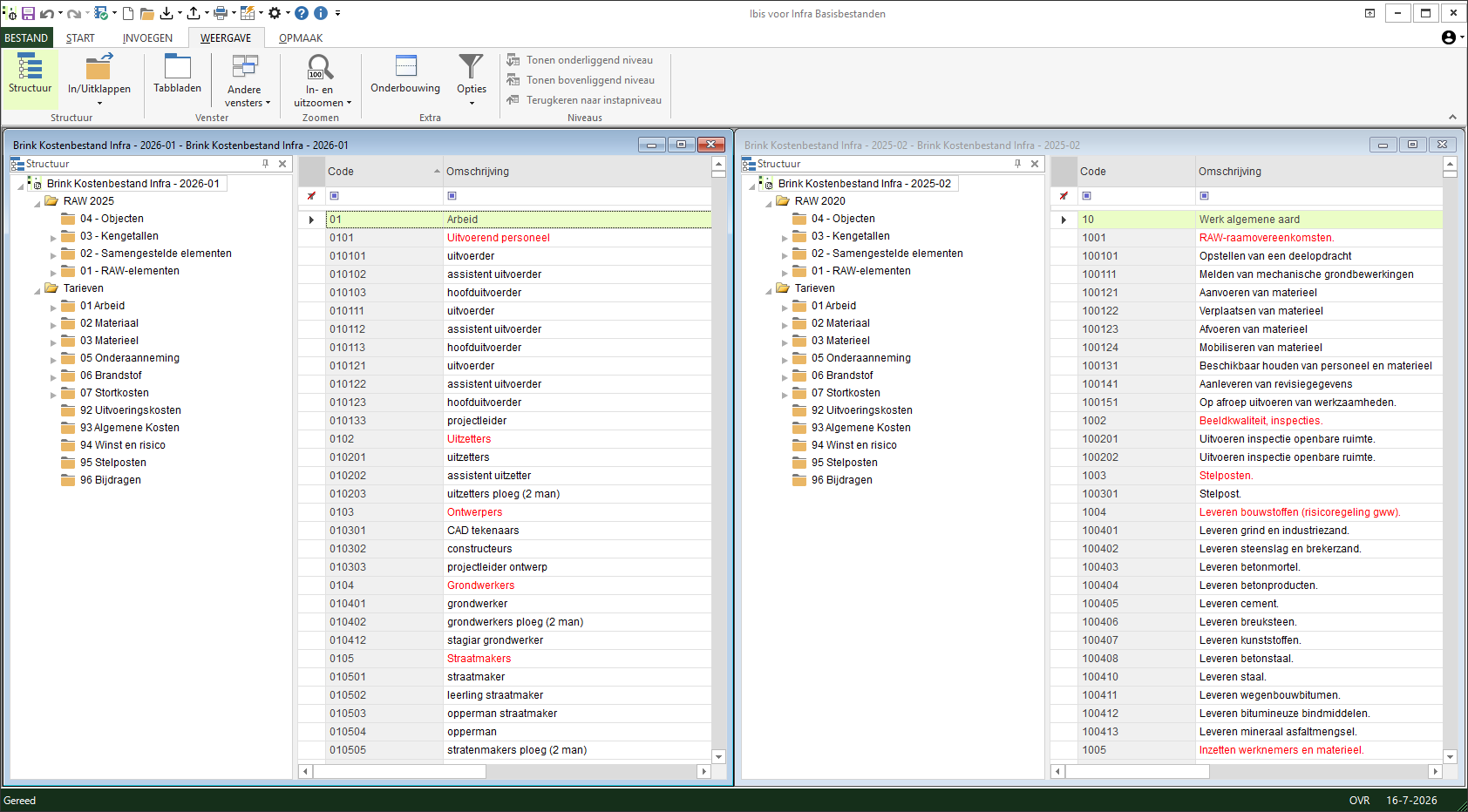Screen dimensions: 1468x812
Task: Collapse the RAW 2025 tree node
Action: (37, 202)
